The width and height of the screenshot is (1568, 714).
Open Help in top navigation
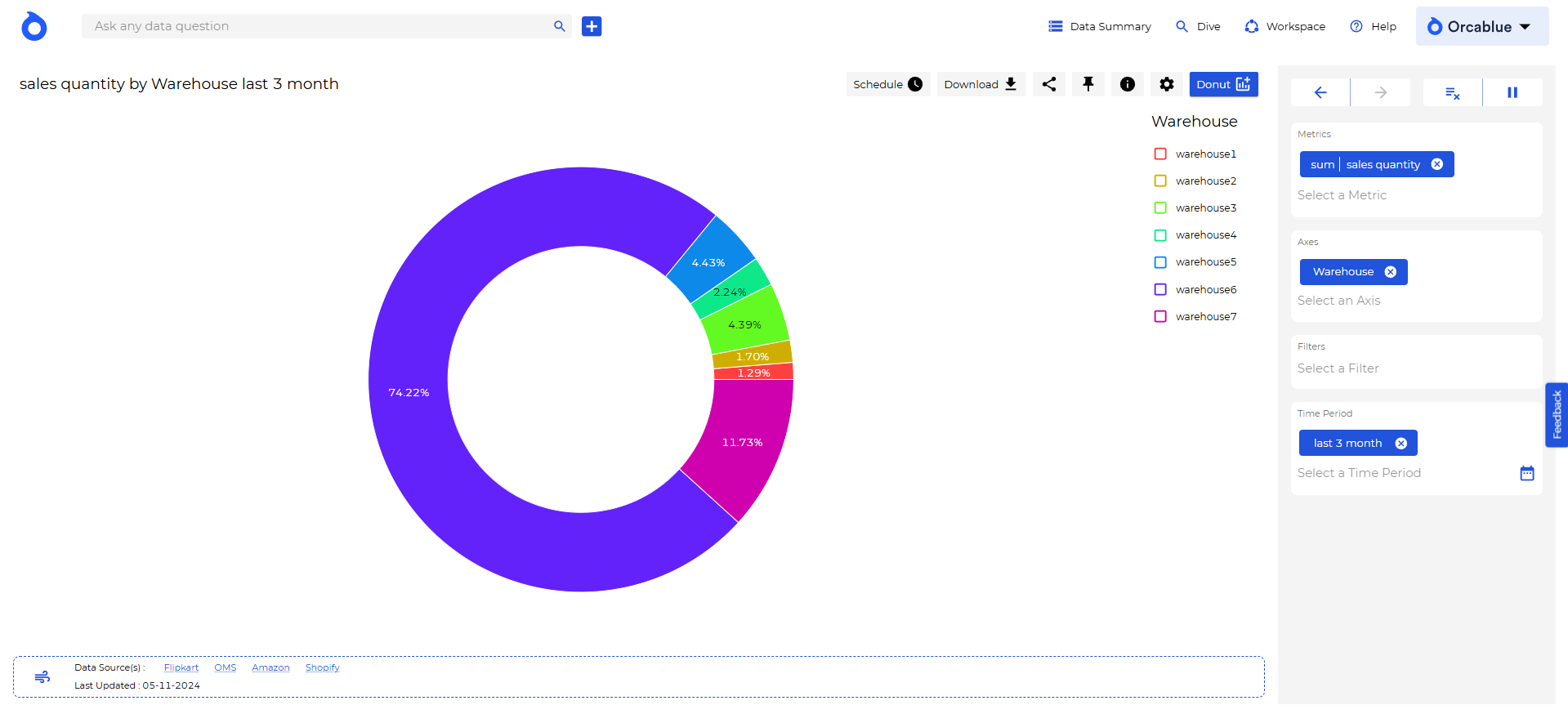pyautogui.click(x=1374, y=26)
